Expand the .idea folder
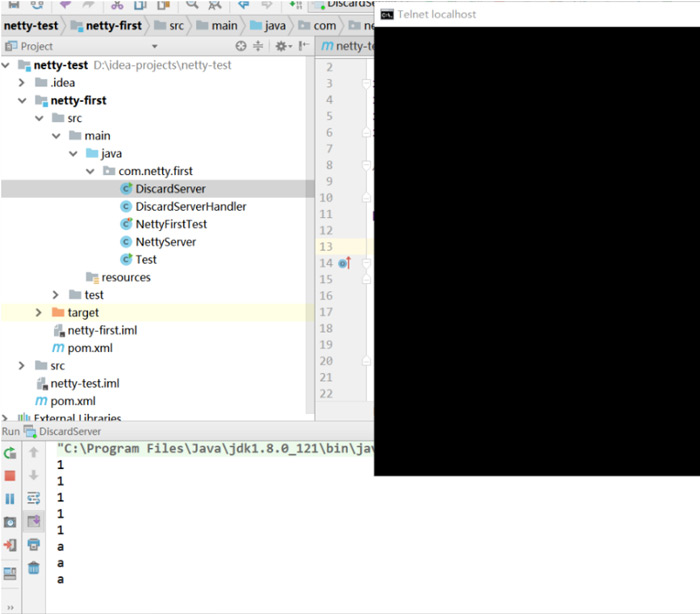The height and width of the screenshot is (614, 700). [21, 83]
